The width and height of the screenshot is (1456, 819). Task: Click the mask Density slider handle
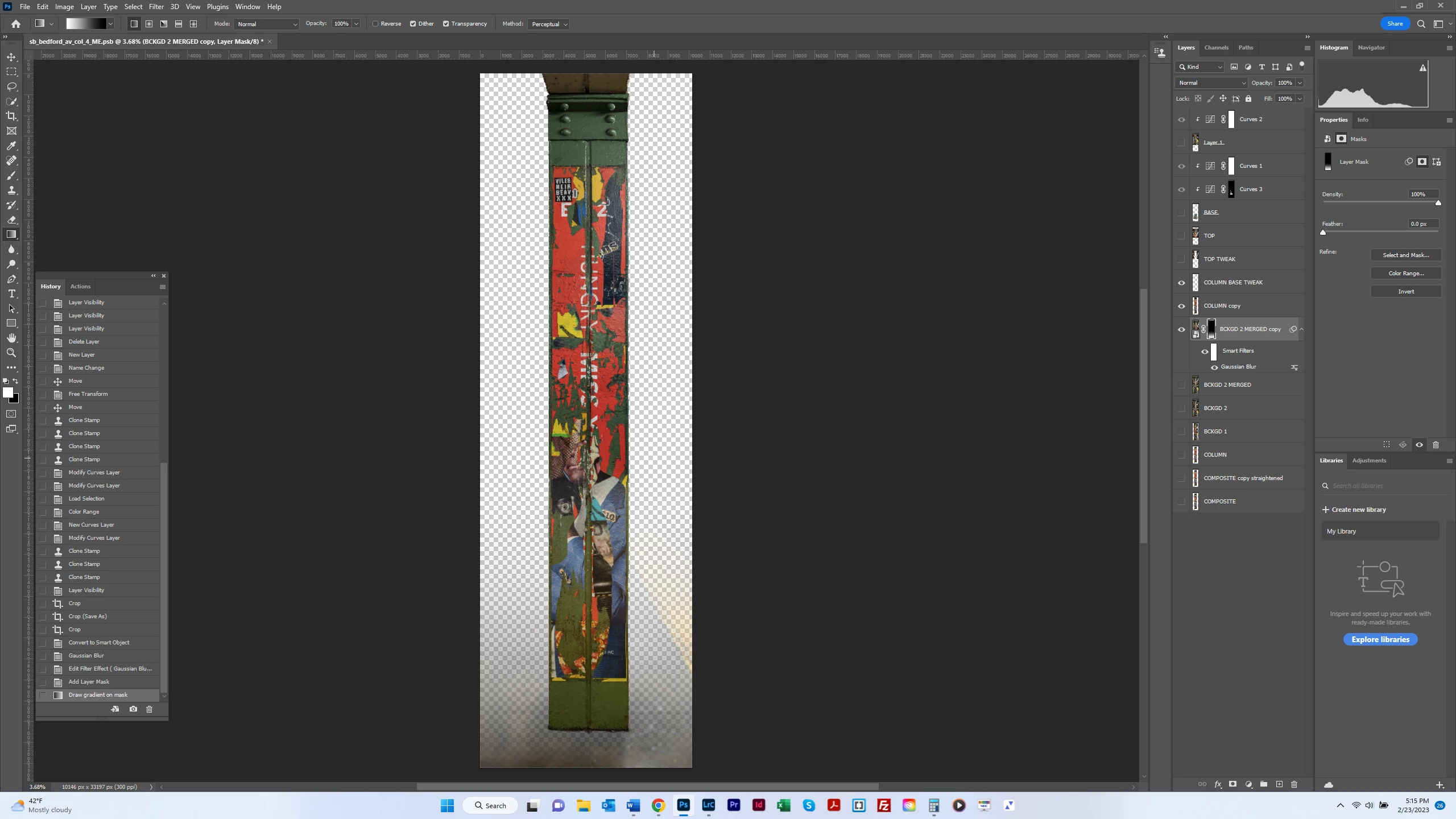(1438, 203)
